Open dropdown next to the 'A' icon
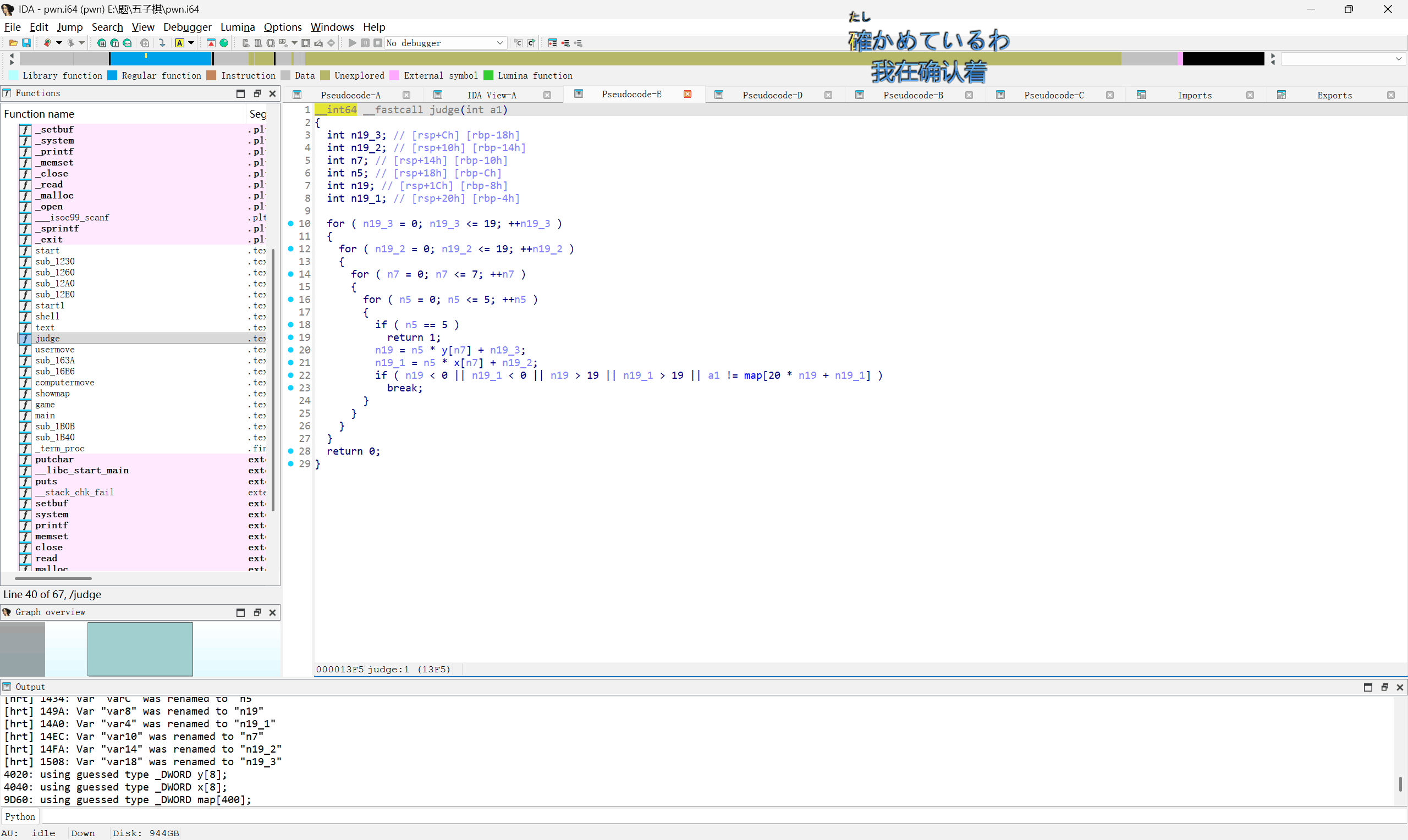 point(191,43)
